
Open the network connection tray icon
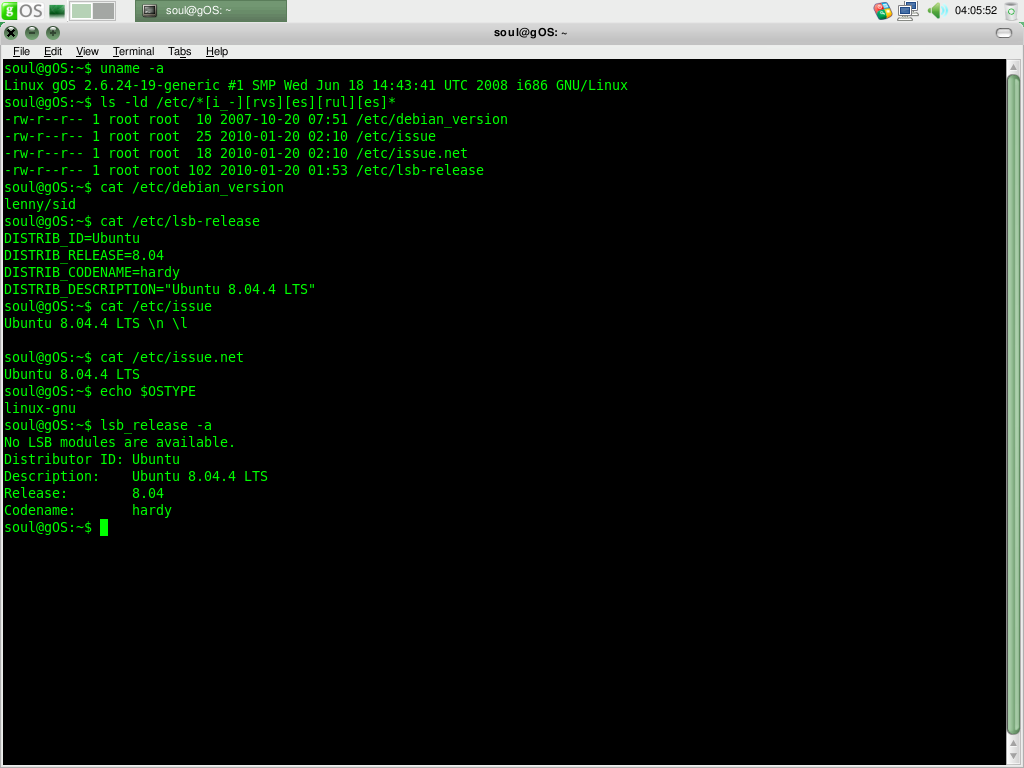(x=908, y=10)
